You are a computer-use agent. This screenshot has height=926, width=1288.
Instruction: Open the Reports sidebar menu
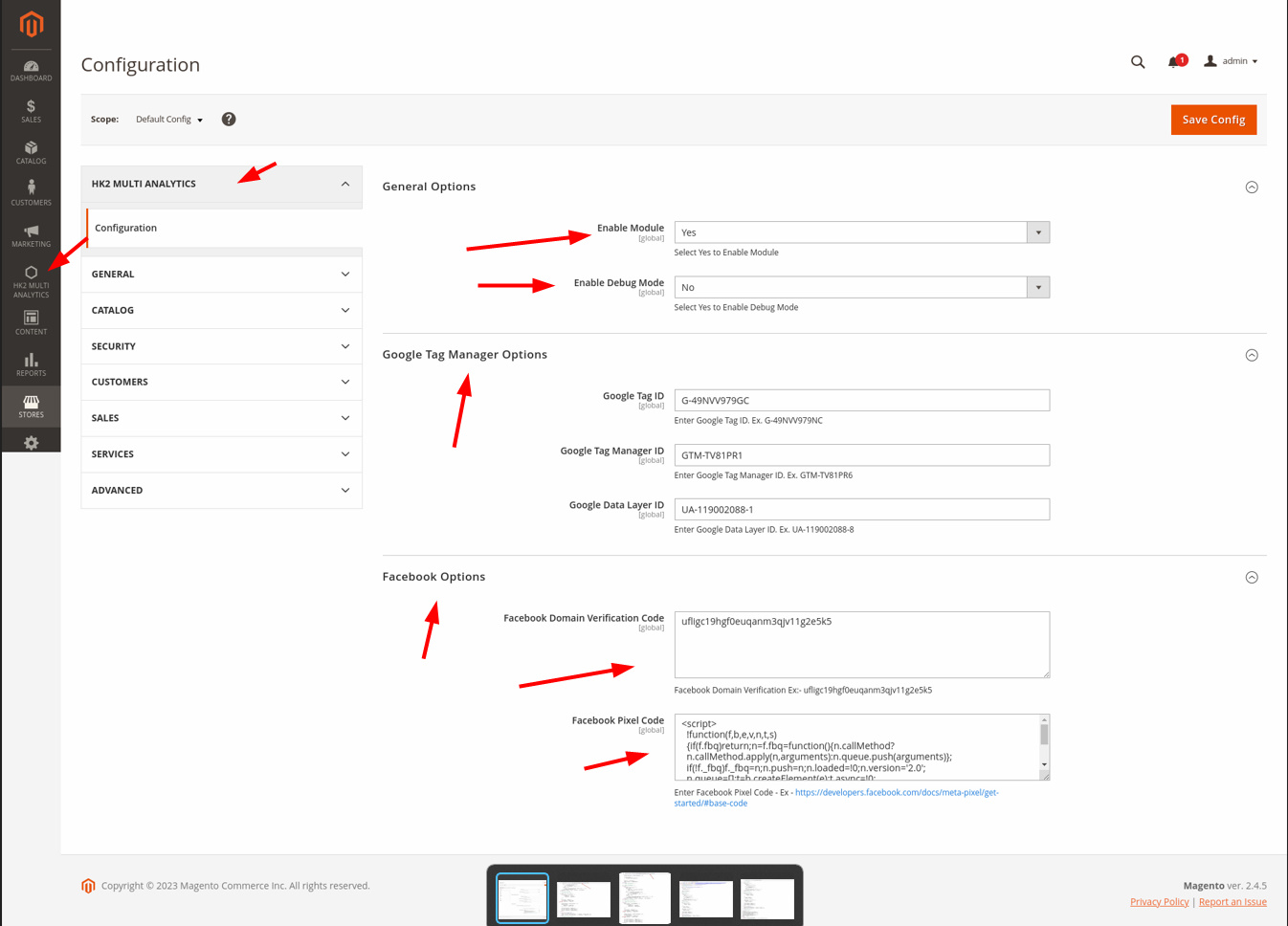coord(32,364)
